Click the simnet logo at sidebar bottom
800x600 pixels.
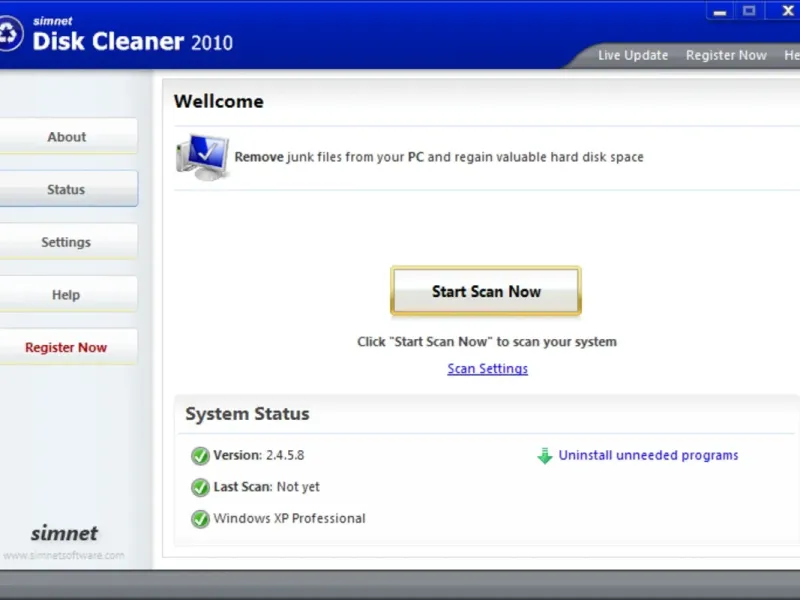pyautogui.click(x=64, y=533)
